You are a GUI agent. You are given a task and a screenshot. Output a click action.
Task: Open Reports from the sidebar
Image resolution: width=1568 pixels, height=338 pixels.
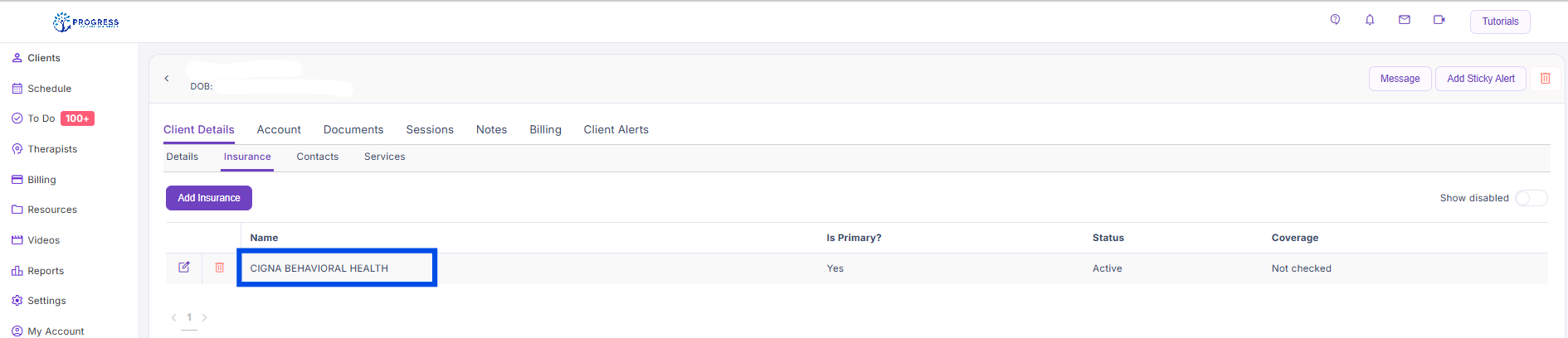click(x=46, y=271)
